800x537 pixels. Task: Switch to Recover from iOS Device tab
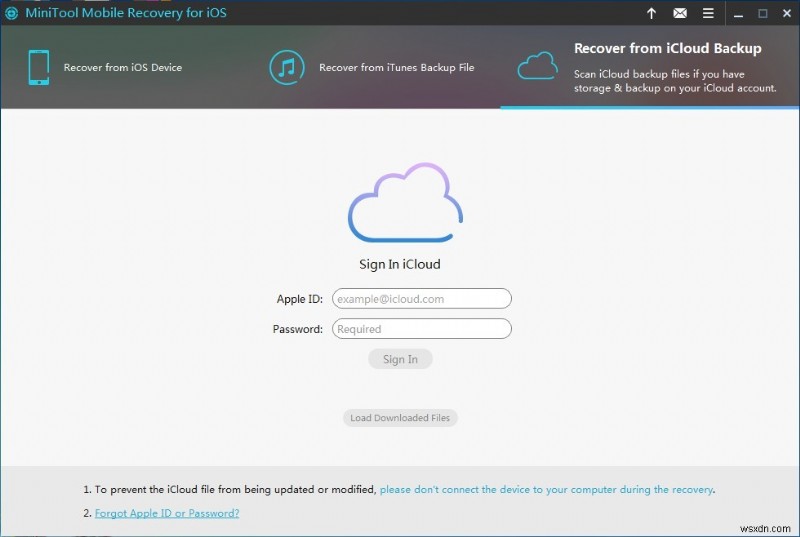pos(122,68)
